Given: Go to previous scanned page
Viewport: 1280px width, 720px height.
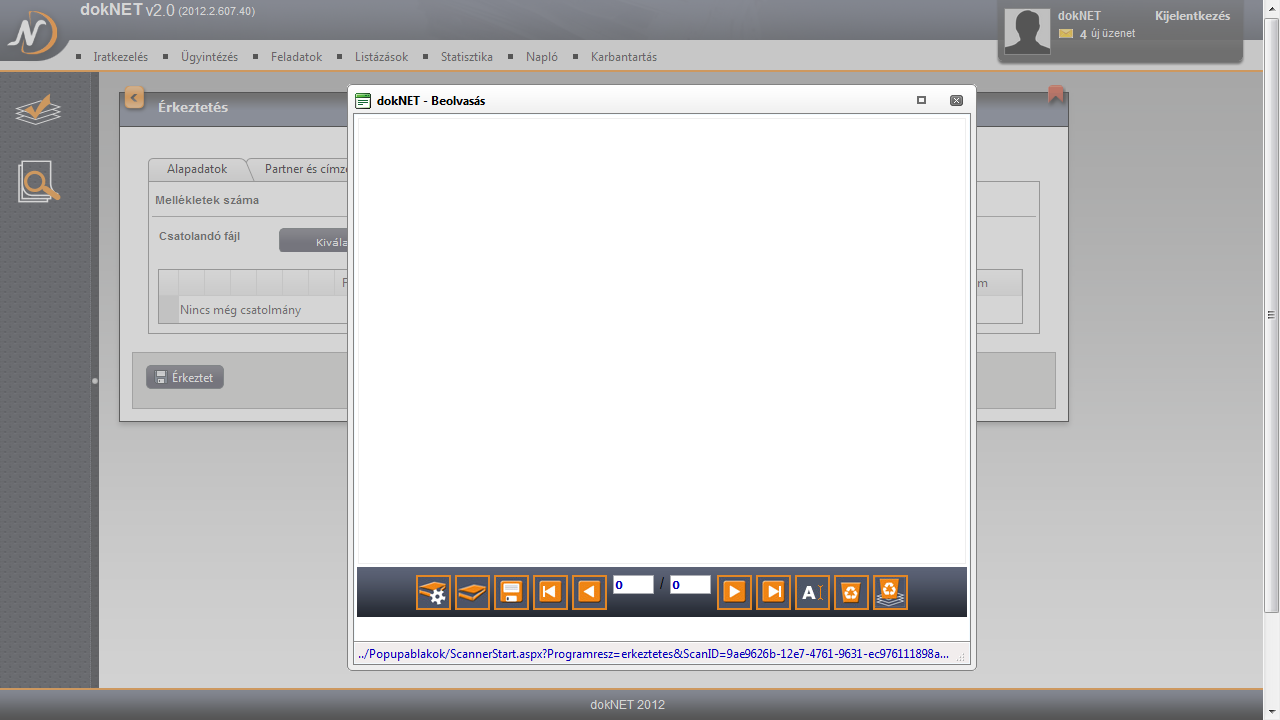Looking at the screenshot, I should [x=589, y=592].
